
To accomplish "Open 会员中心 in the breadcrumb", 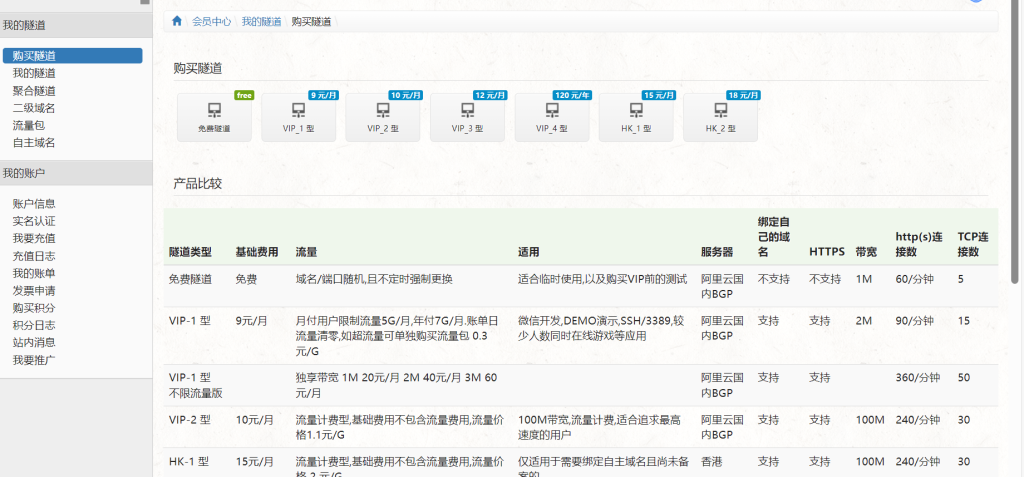I will click(x=212, y=21).
